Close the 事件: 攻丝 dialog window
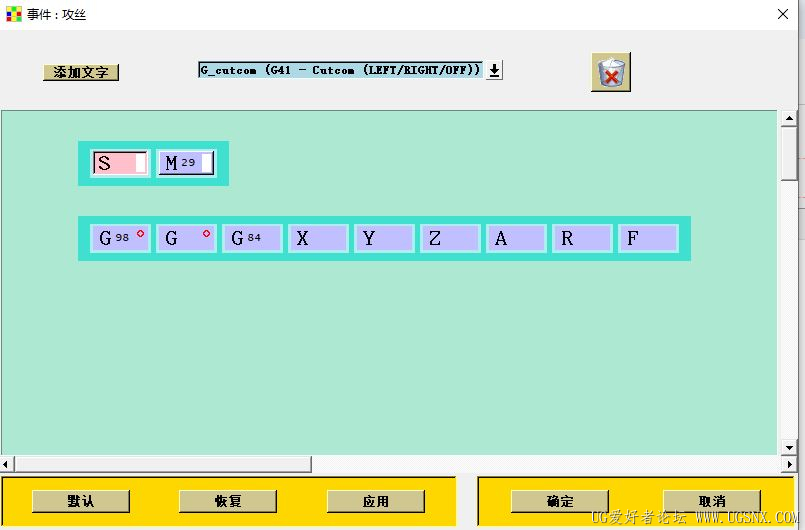Viewport: 805px width, 530px height. pyautogui.click(x=782, y=14)
